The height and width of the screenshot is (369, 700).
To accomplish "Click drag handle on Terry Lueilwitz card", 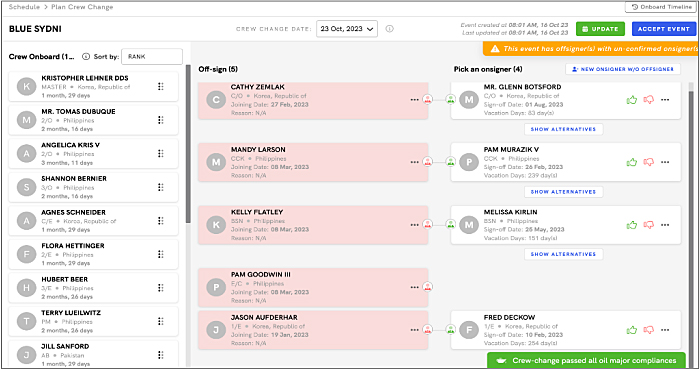I will point(161,321).
